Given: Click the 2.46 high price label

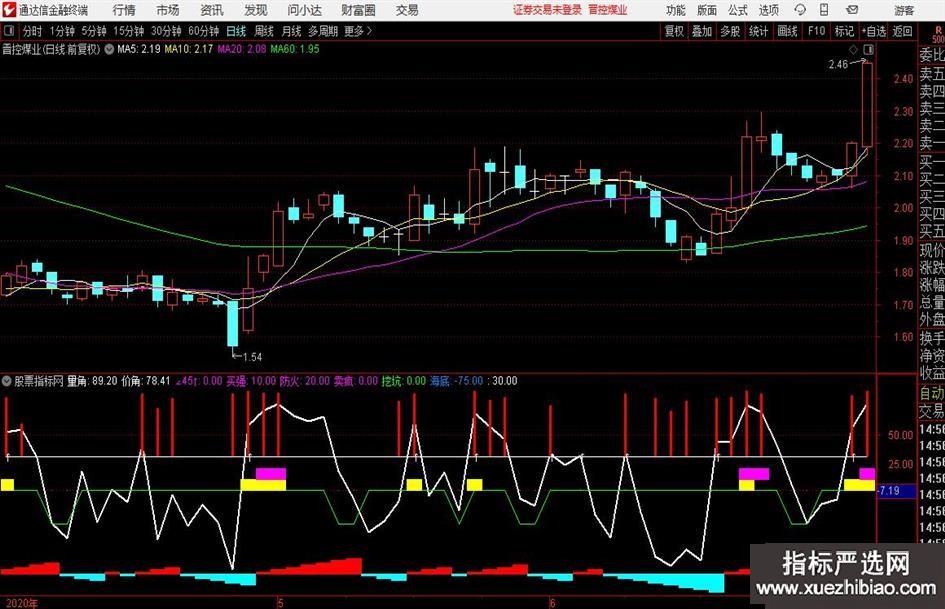Looking at the screenshot, I should [x=838, y=64].
